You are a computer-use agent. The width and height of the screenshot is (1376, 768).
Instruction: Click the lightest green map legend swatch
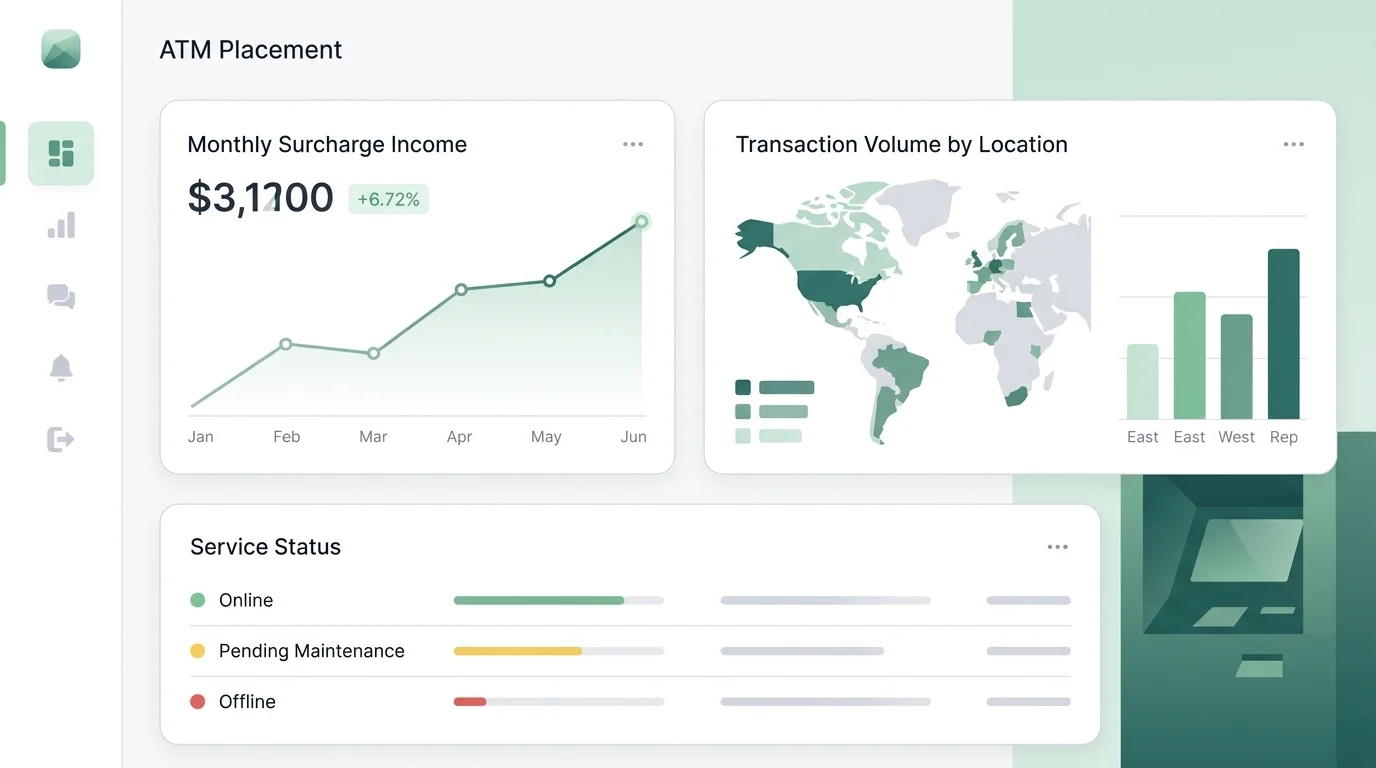tap(743, 435)
